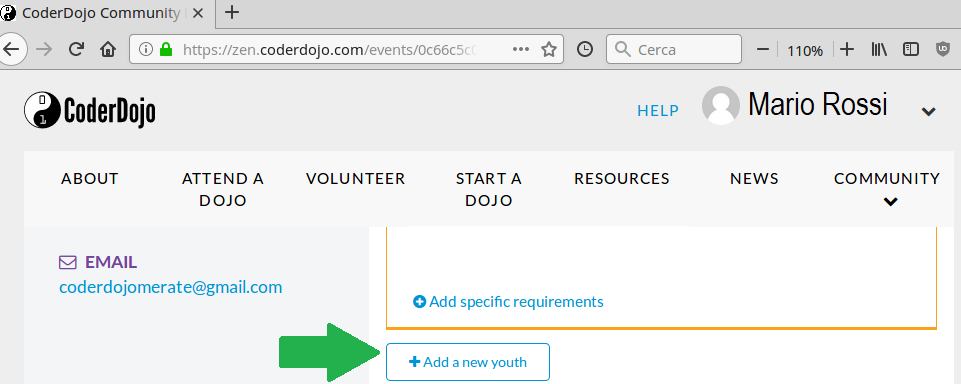Expand the Mario Rossi account dropdown
This screenshot has height=384, width=961.
click(929, 111)
